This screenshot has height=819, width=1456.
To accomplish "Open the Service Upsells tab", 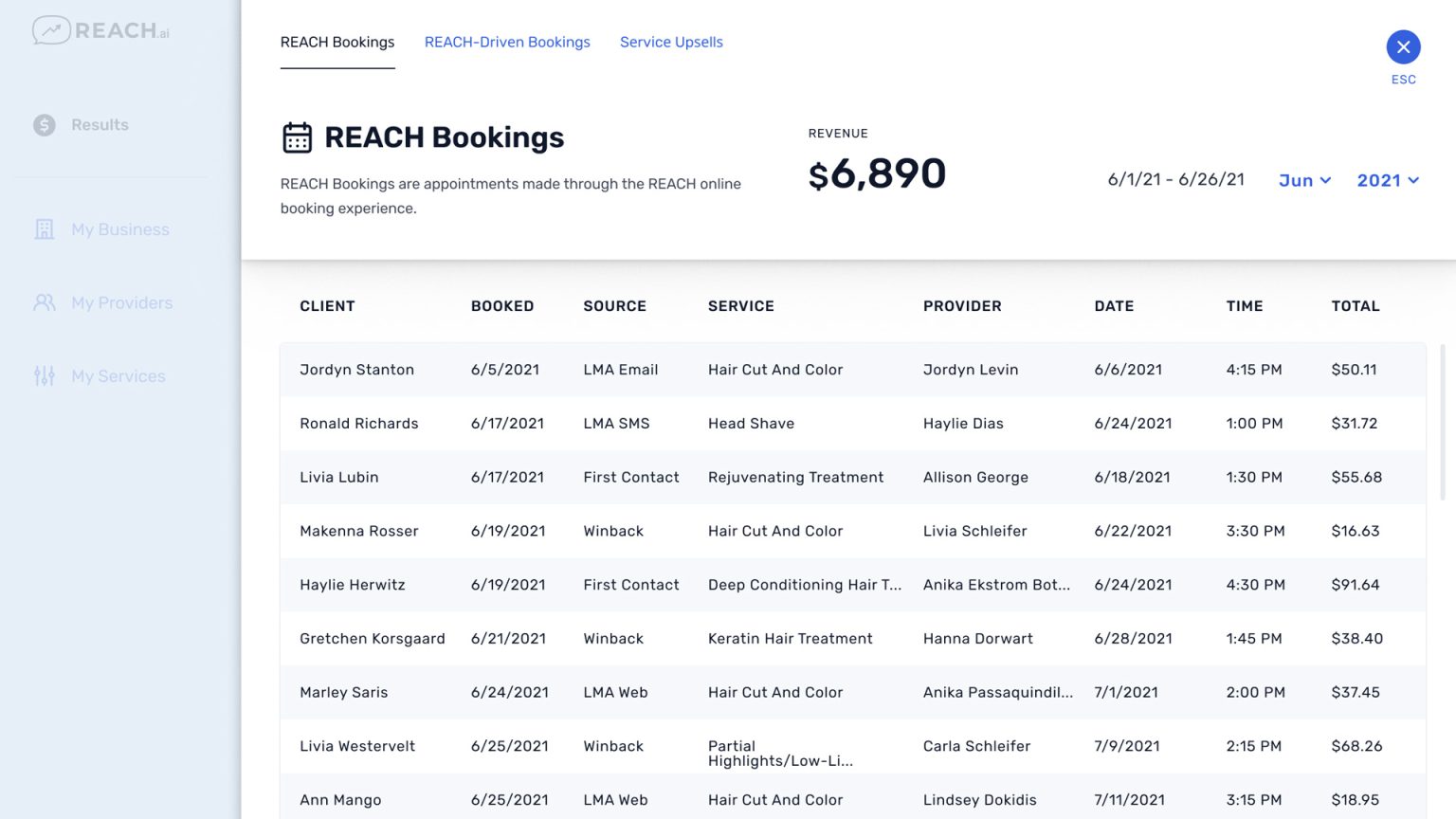I will (671, 42).
